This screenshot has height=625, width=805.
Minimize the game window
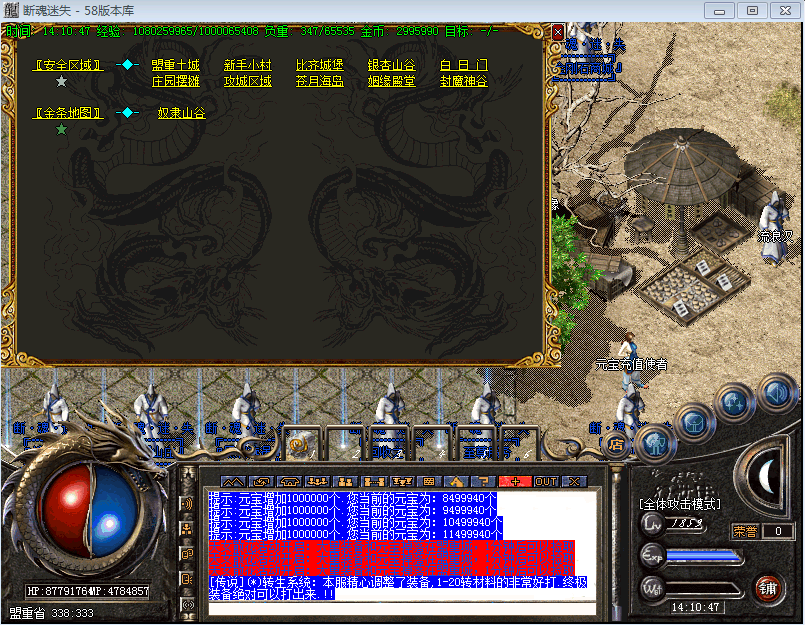(x=719, y=11)
